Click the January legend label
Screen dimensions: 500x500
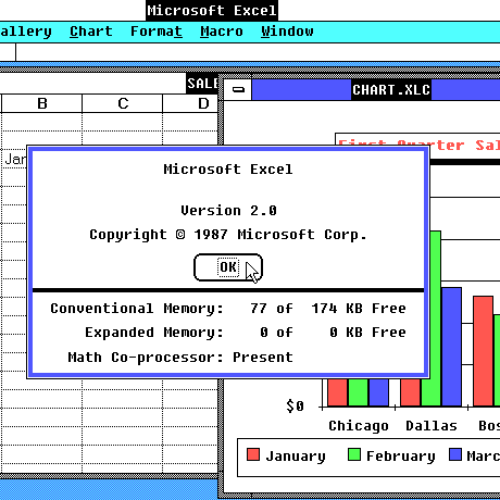click(295, 456)
